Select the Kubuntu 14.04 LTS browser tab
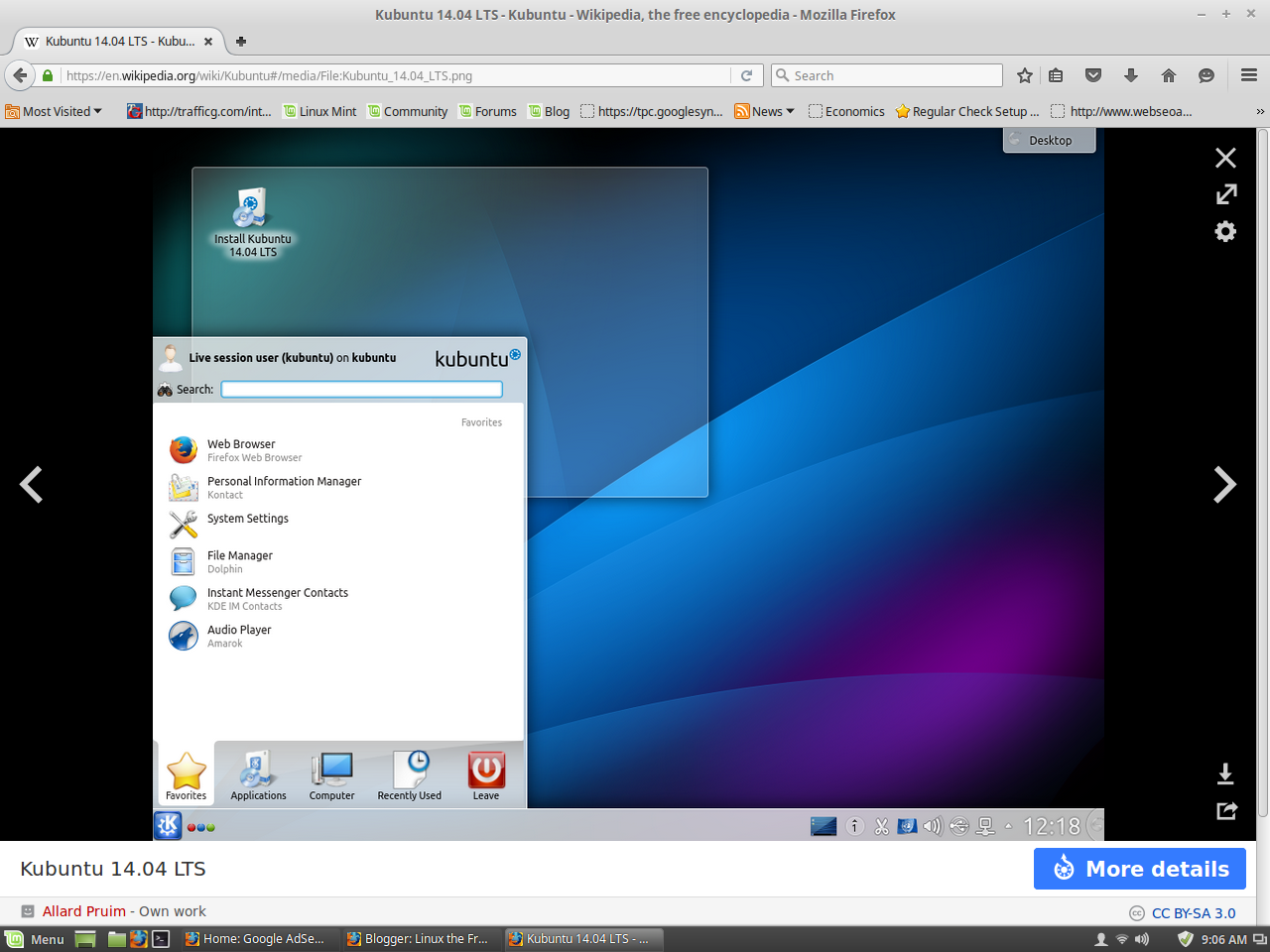Image resolution: width=1270 pixels, height=952 pixels. (x=119, y=42)
